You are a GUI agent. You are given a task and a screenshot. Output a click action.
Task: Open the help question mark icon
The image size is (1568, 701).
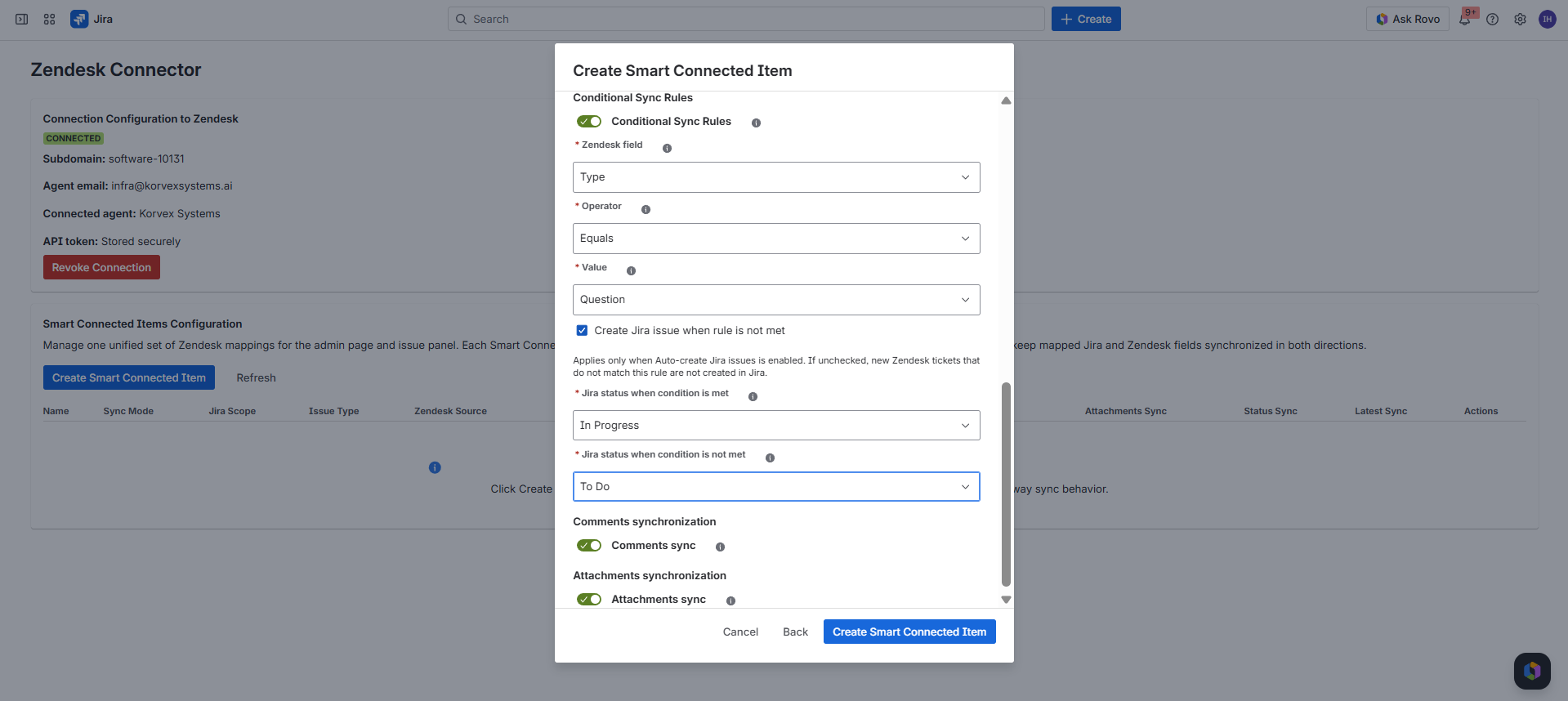1492,19
